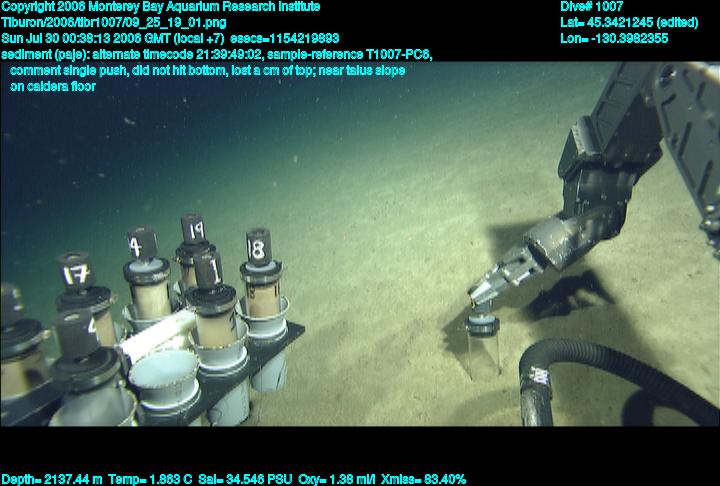Select the push core labeled 19
The width and height of the screenshot is (720, 486).
tap(192, 233)
